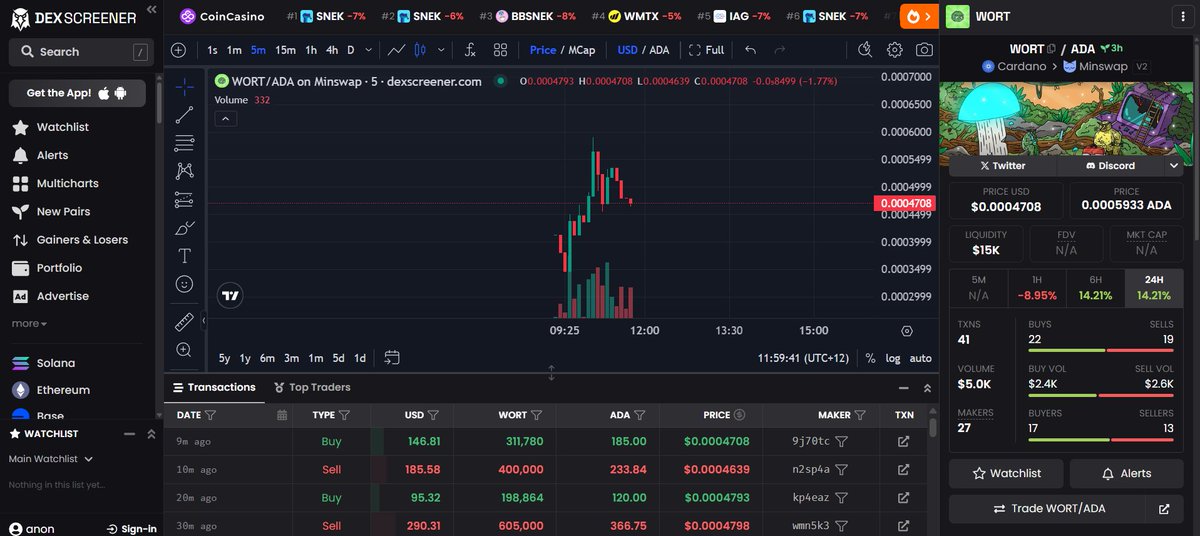Select the ruler measure tool

click(x=184, y=321)
